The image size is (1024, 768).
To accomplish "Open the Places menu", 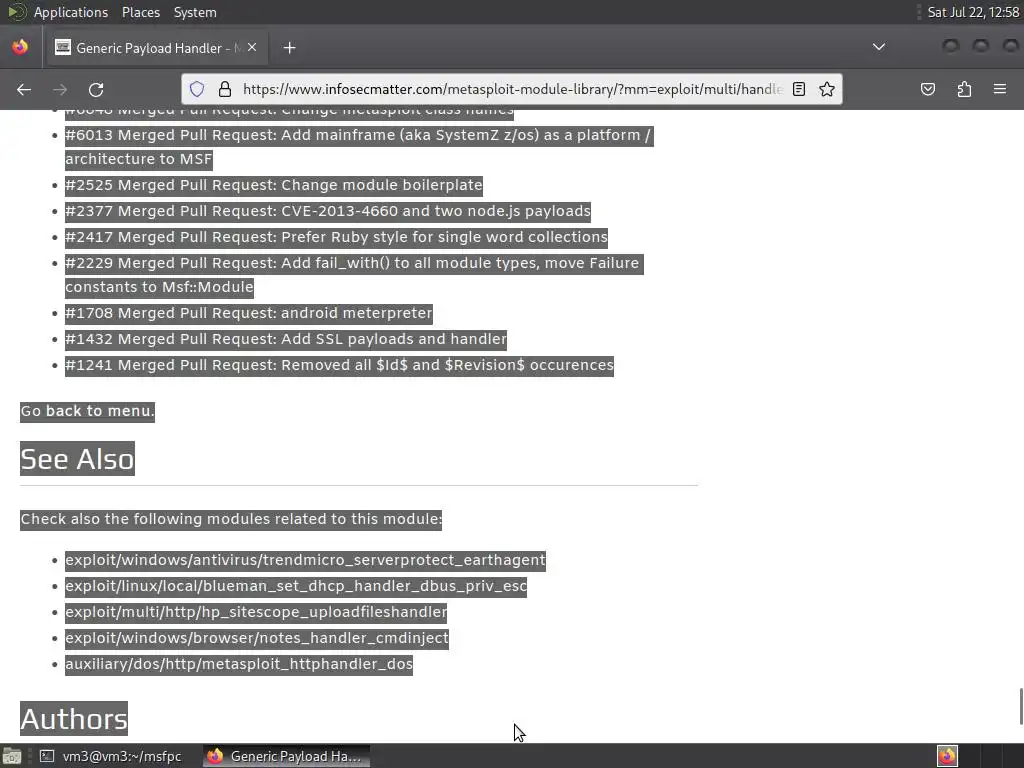I will (140, 12).
